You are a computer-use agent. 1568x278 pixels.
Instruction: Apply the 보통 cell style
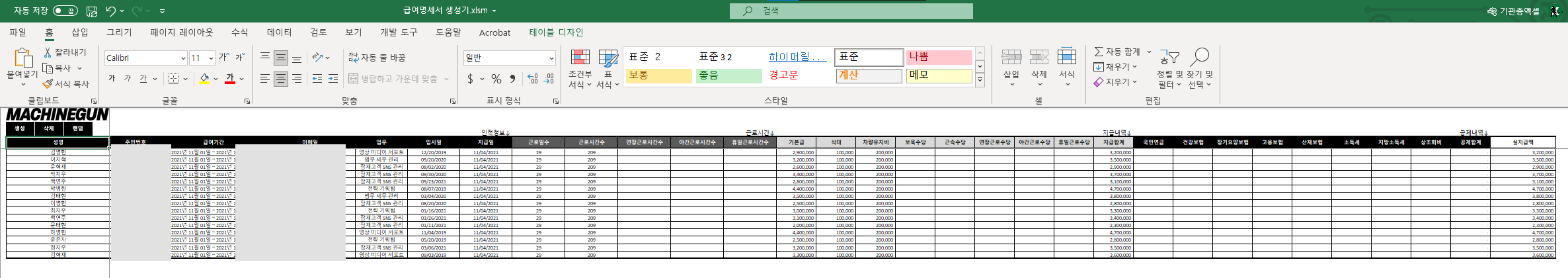658,75
